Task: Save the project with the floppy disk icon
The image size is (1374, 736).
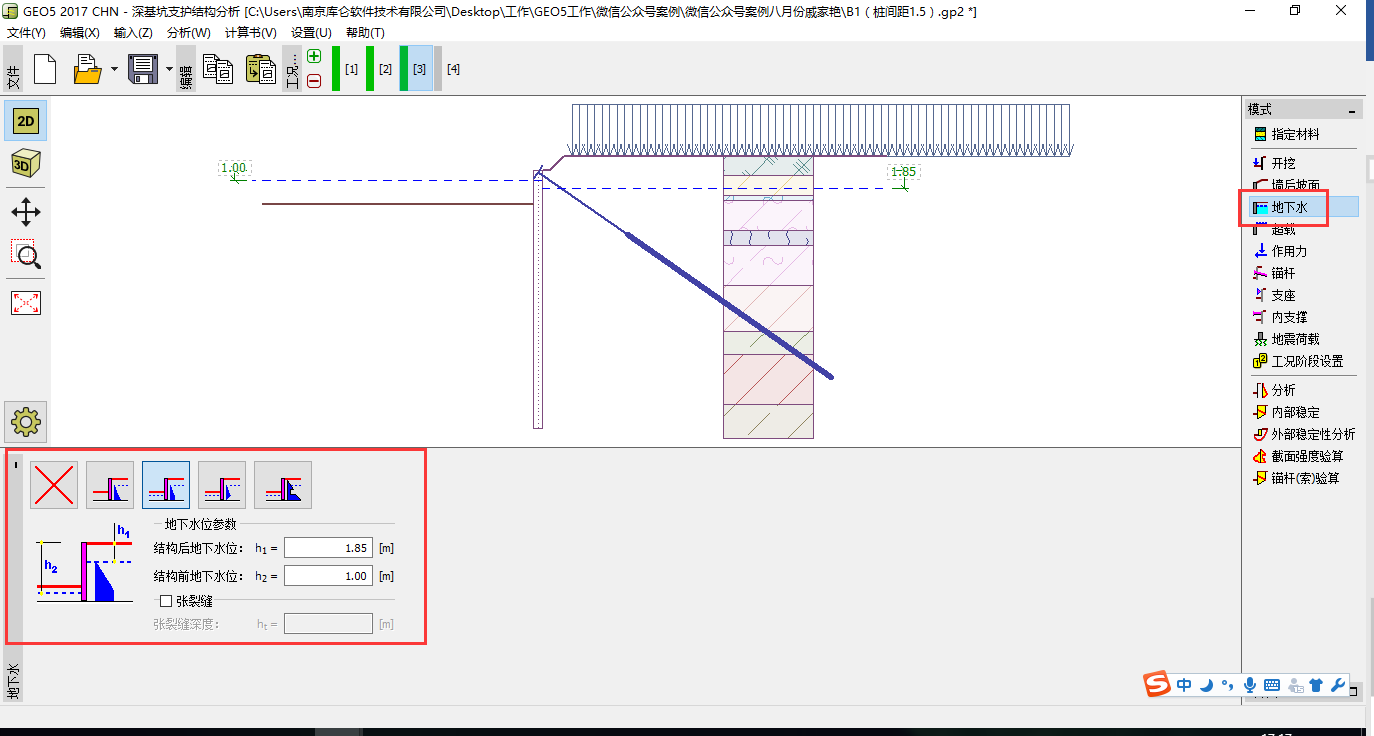Action: [143, 69]
